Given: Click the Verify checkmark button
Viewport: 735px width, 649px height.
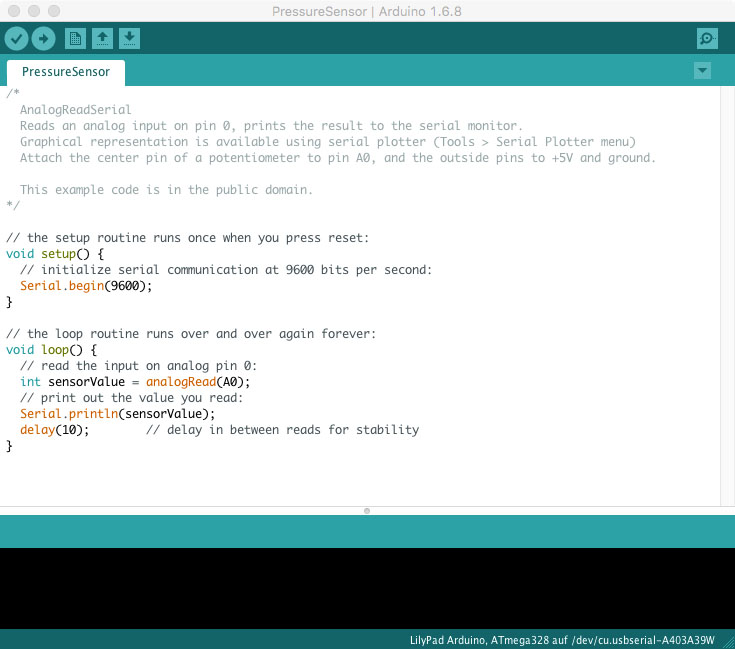Looking at the screenshot, I should 16,38.
